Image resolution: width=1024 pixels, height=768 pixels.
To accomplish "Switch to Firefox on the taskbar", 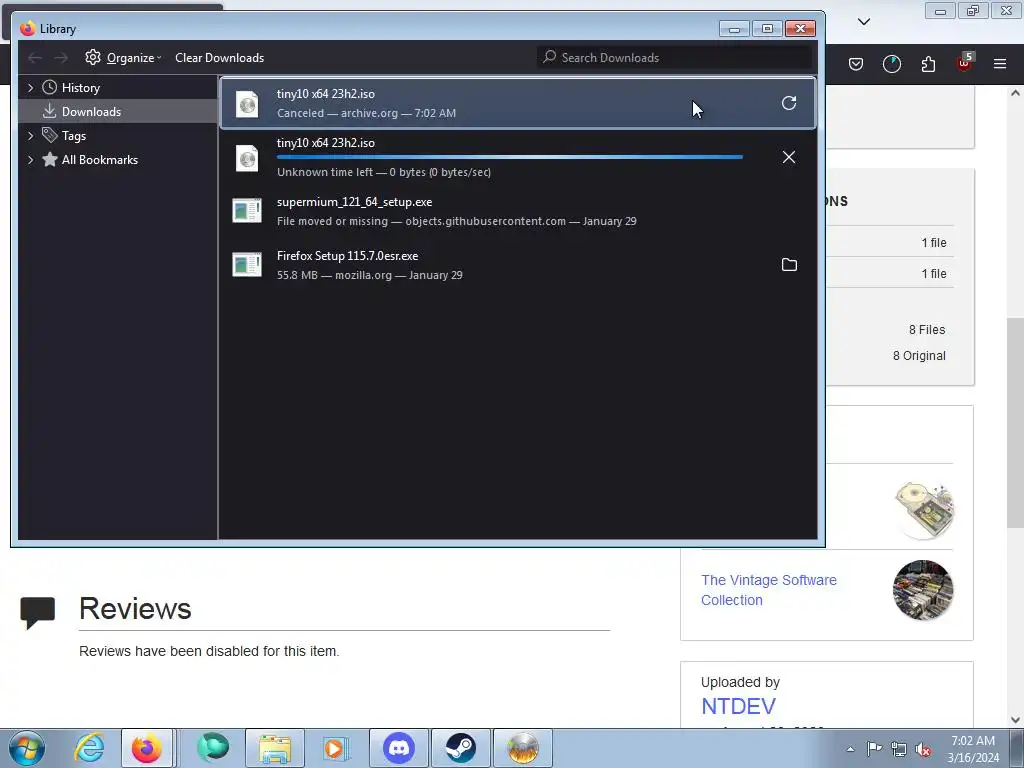I will 146,748.
